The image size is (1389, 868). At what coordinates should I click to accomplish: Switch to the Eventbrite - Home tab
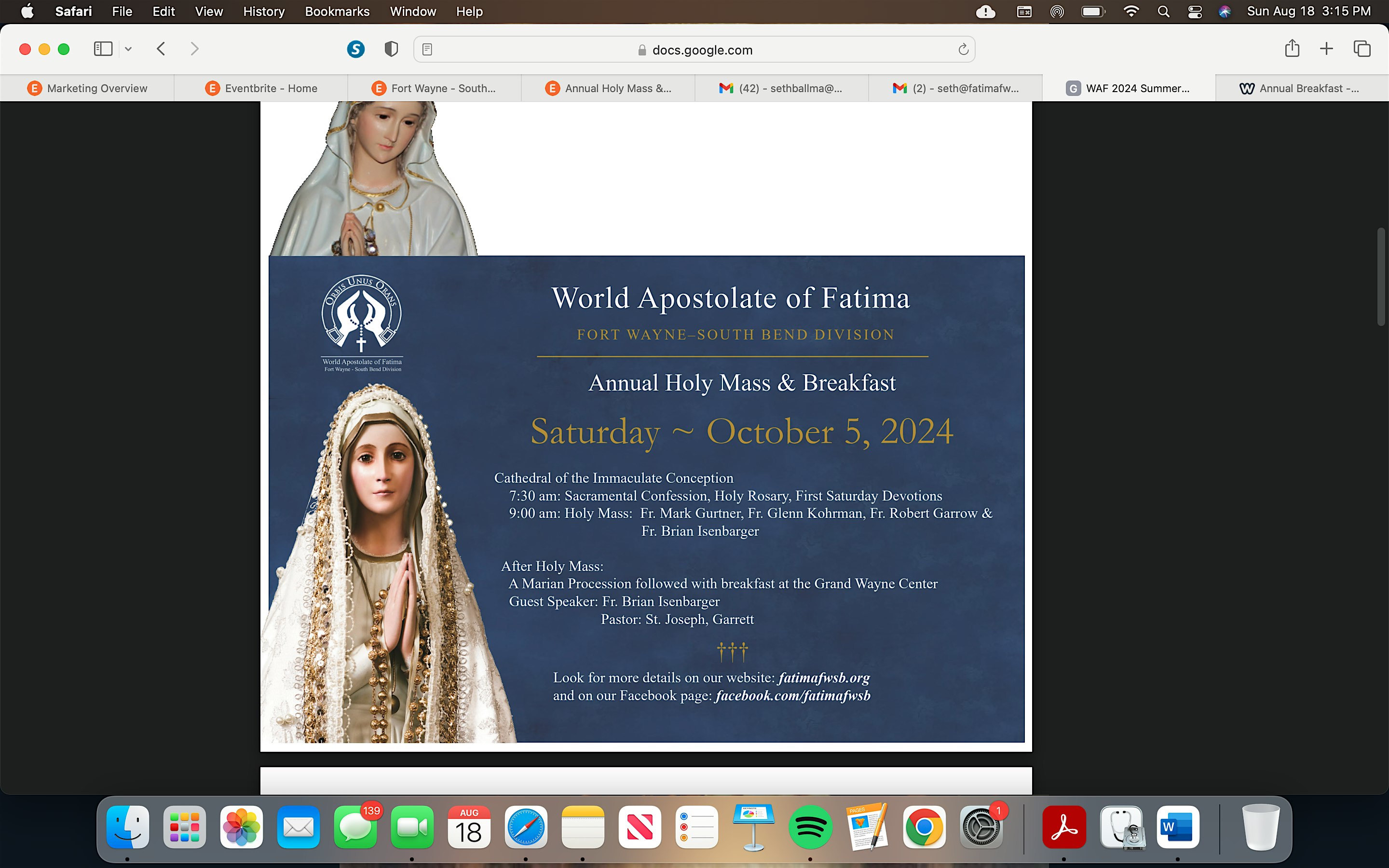[x=261, y=88]
